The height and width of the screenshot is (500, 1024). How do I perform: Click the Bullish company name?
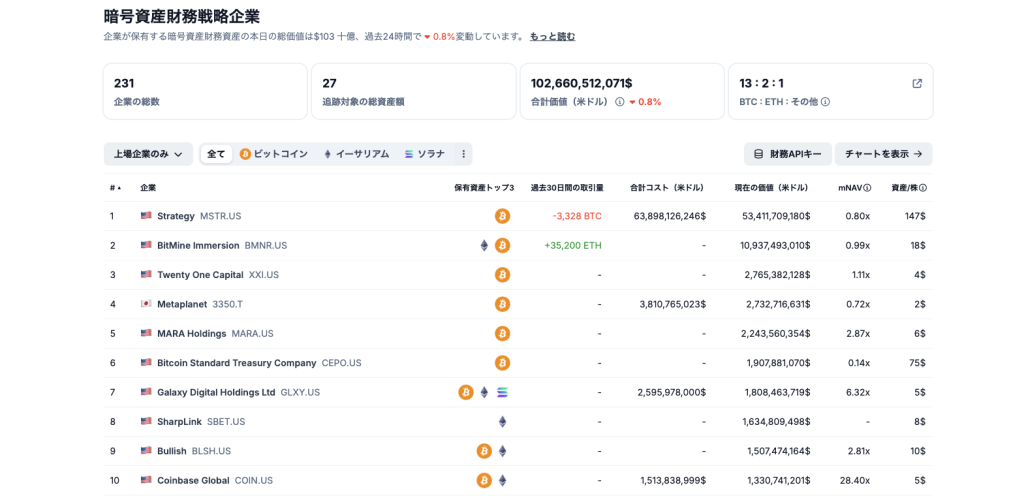point(172,451)
